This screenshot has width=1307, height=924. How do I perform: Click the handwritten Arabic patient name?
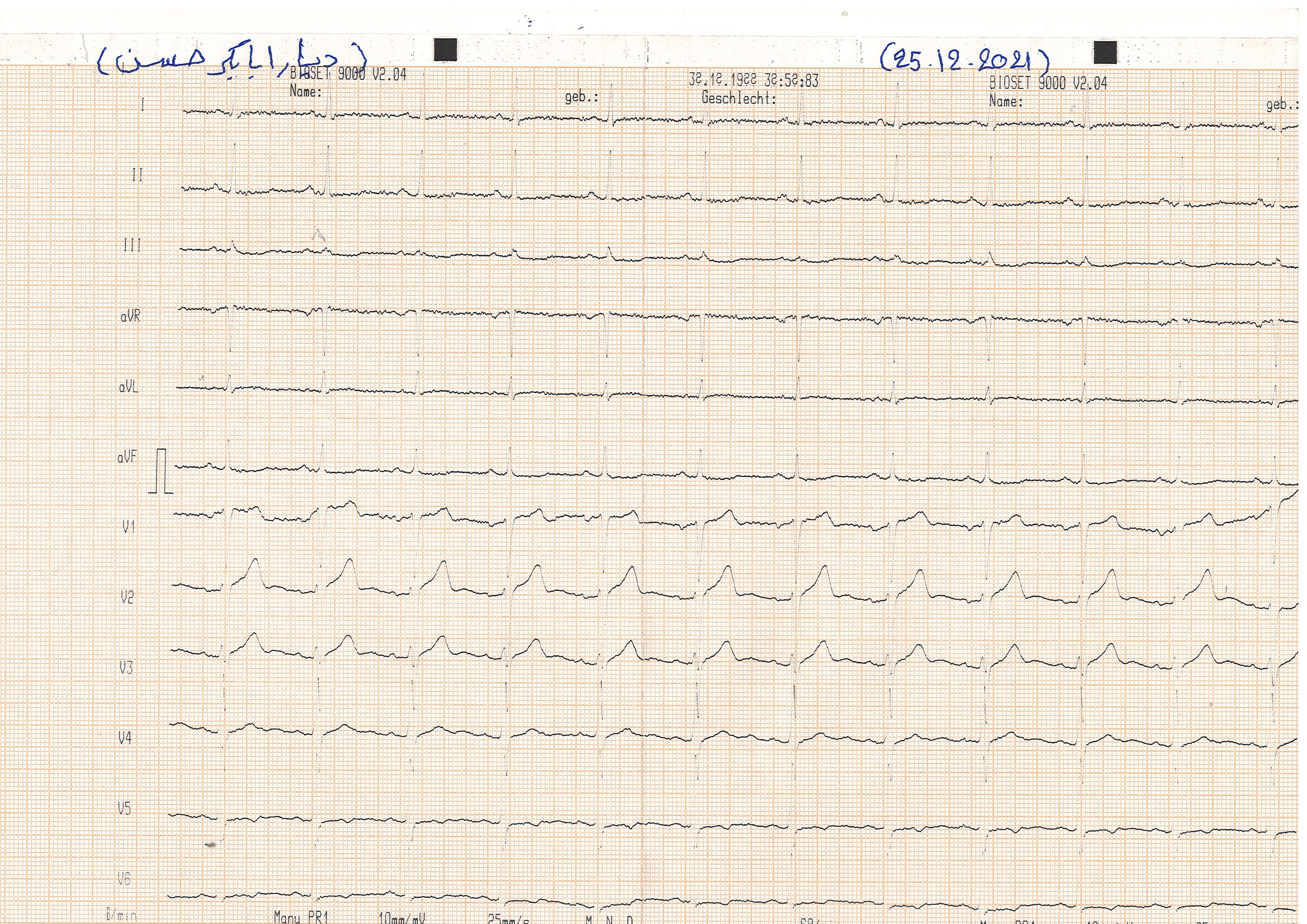tap(232, 59)
